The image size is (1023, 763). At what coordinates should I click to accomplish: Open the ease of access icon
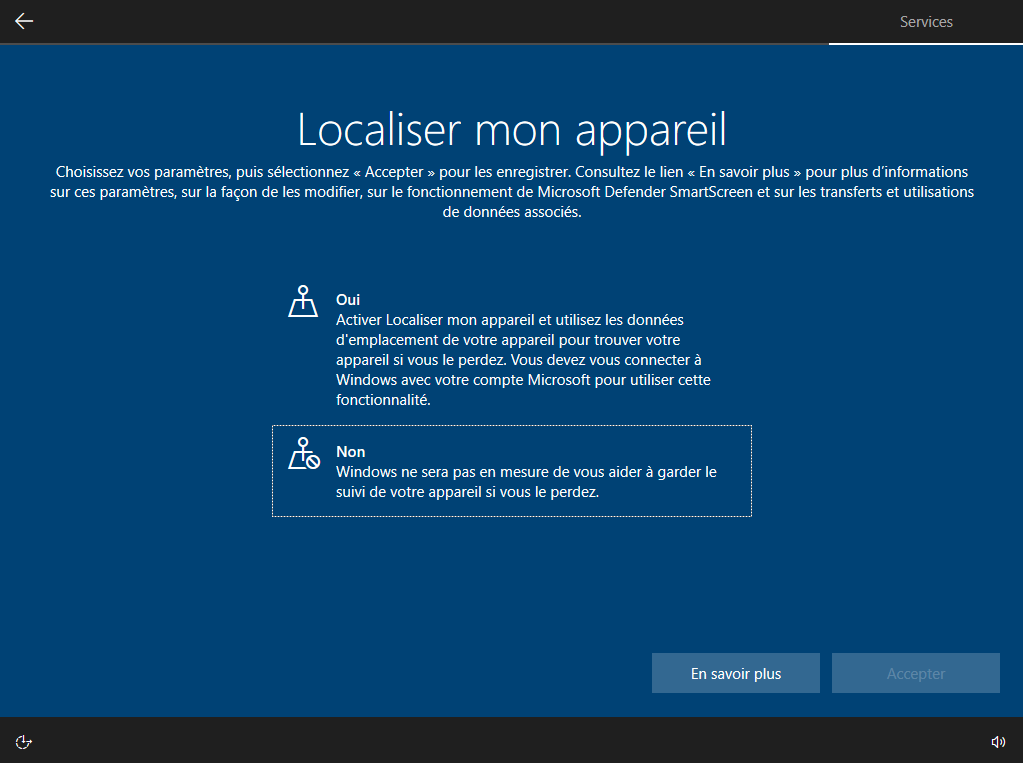point(23,742)
